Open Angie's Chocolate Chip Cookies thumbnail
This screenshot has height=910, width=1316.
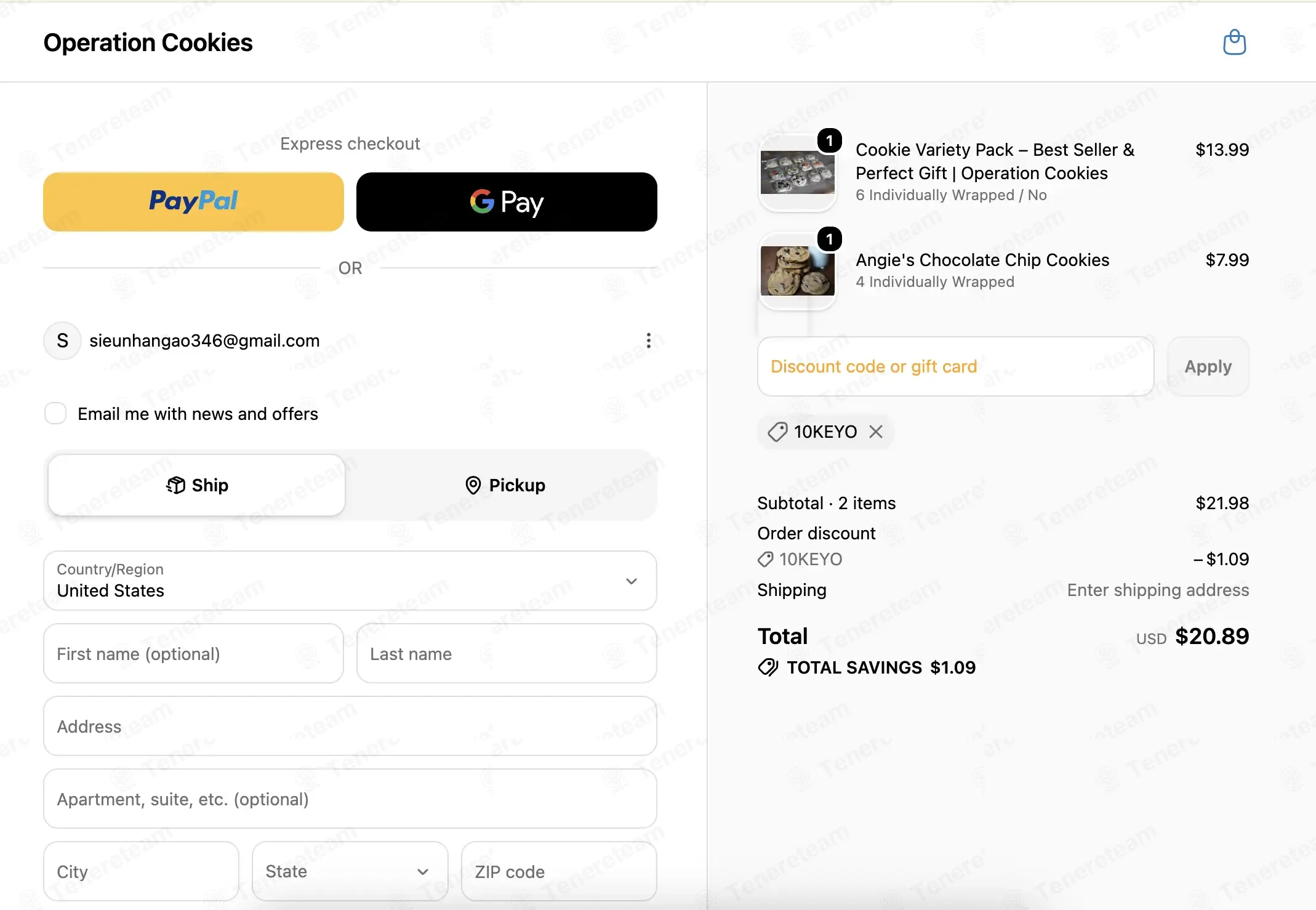[797, 271]
